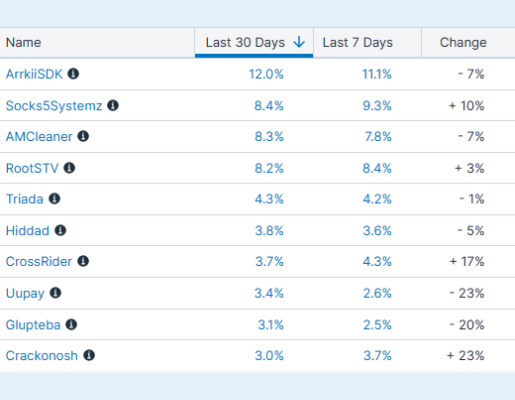Click info icon beside Uupay
The height and width of the screenshot is (400, 515).
click(55, 293)
